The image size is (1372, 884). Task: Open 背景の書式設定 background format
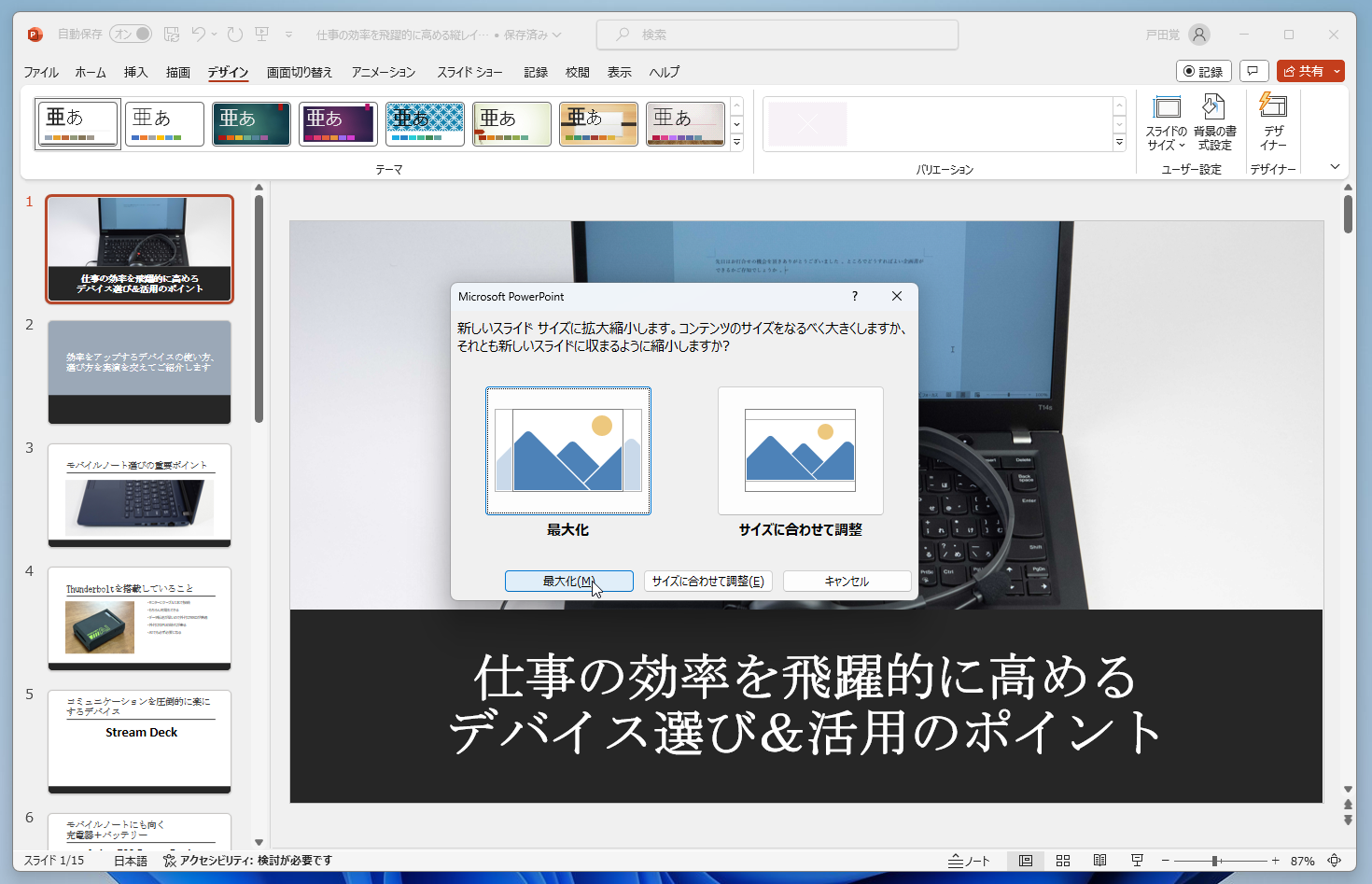[x=1214, y=123]
